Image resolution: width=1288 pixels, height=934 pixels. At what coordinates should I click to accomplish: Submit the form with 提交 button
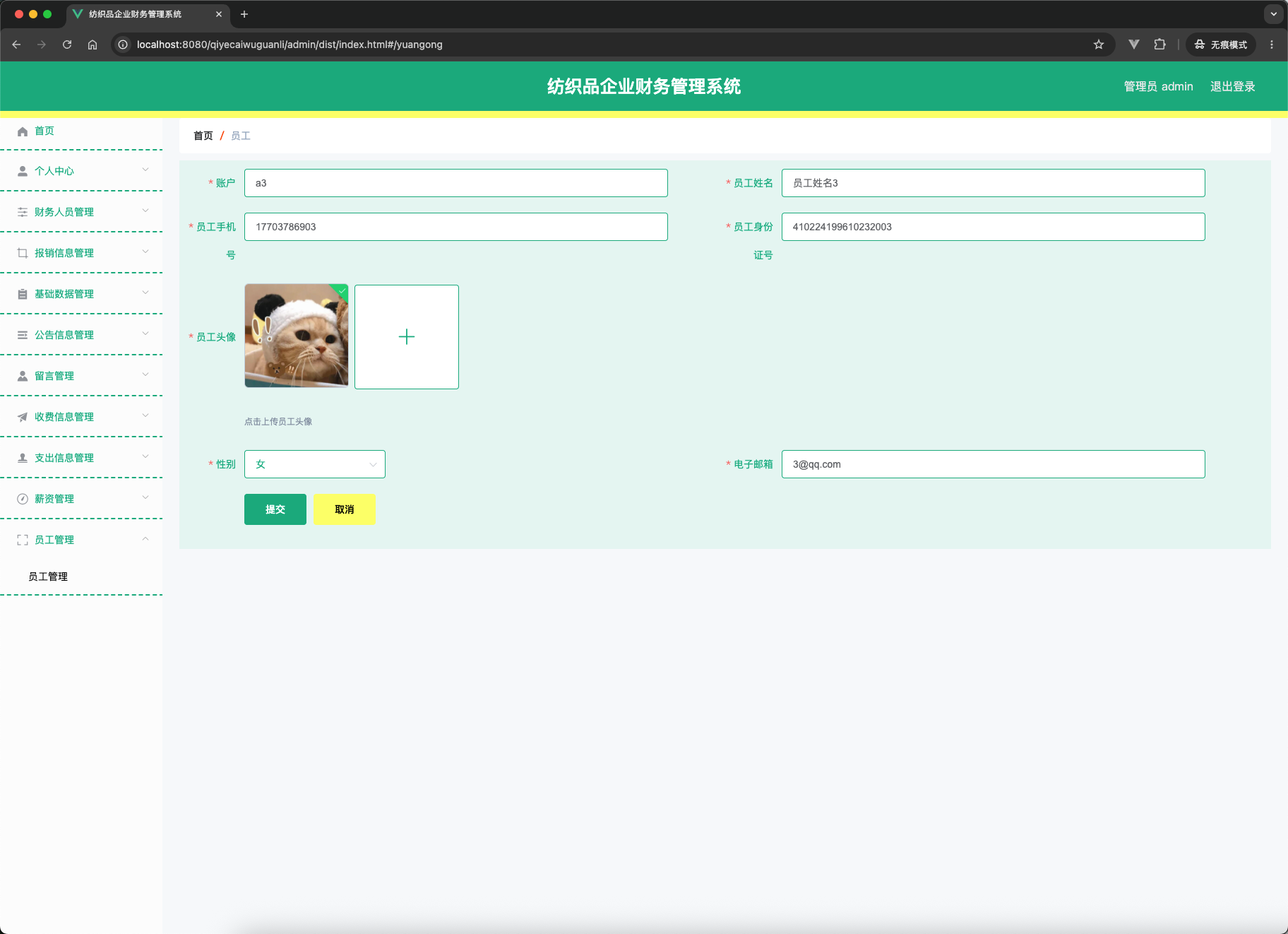[275, 509]
